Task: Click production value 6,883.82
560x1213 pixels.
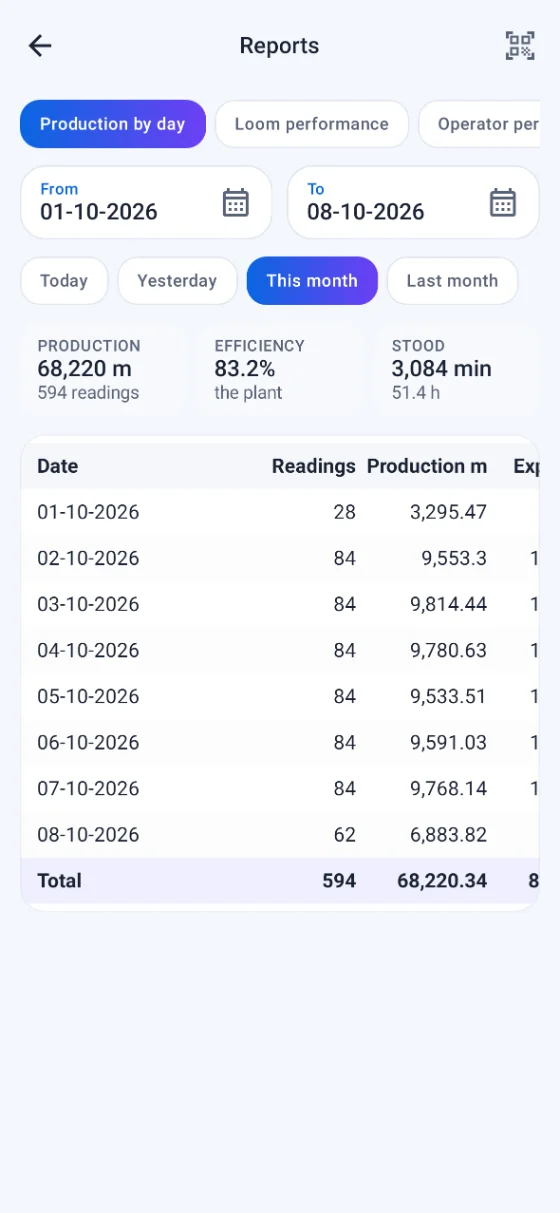Action: (x=448, y=834)
